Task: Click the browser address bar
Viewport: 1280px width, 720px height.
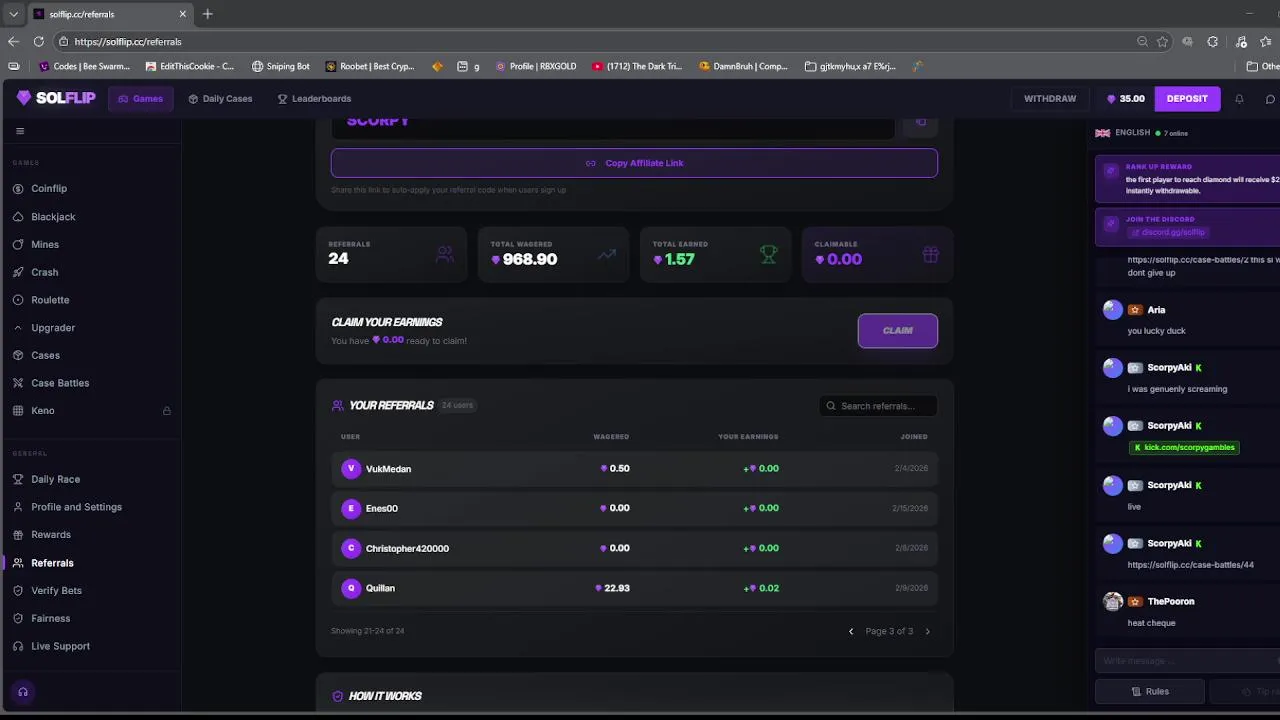Action: [600, 42]
